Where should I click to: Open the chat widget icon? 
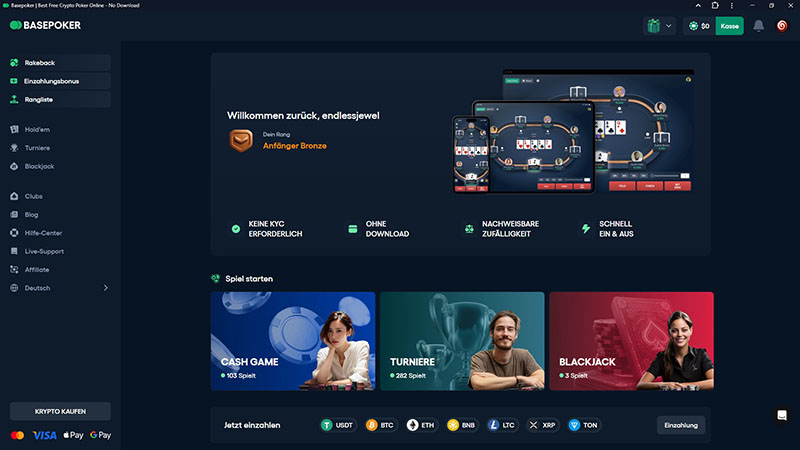pos(782,415)
